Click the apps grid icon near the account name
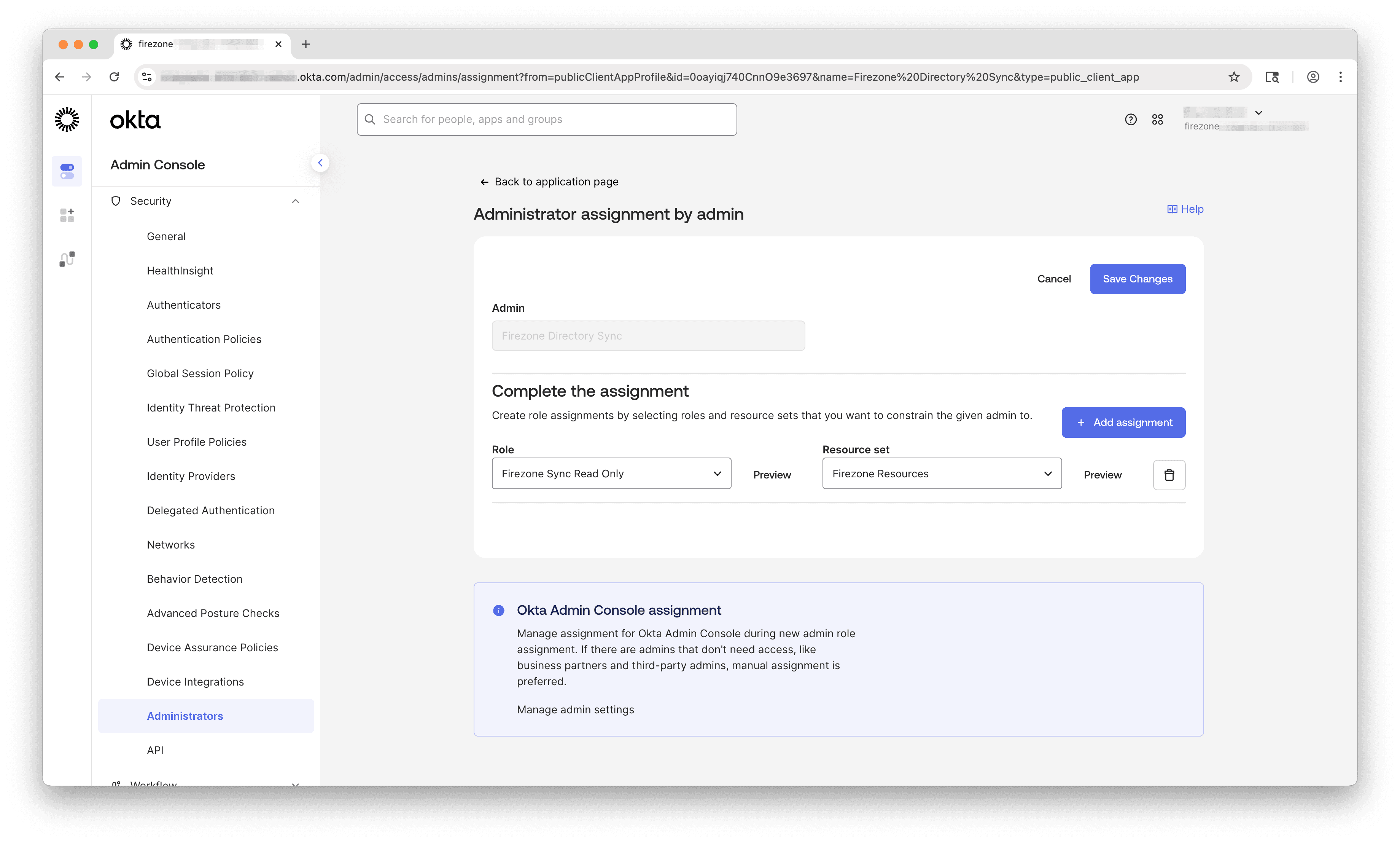 pos(1158,119)
